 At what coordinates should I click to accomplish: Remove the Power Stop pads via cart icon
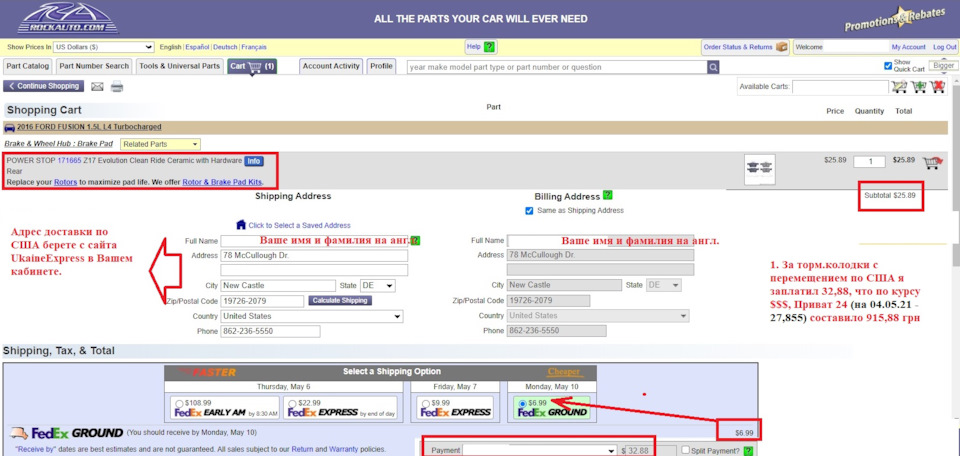coord(932,162)
